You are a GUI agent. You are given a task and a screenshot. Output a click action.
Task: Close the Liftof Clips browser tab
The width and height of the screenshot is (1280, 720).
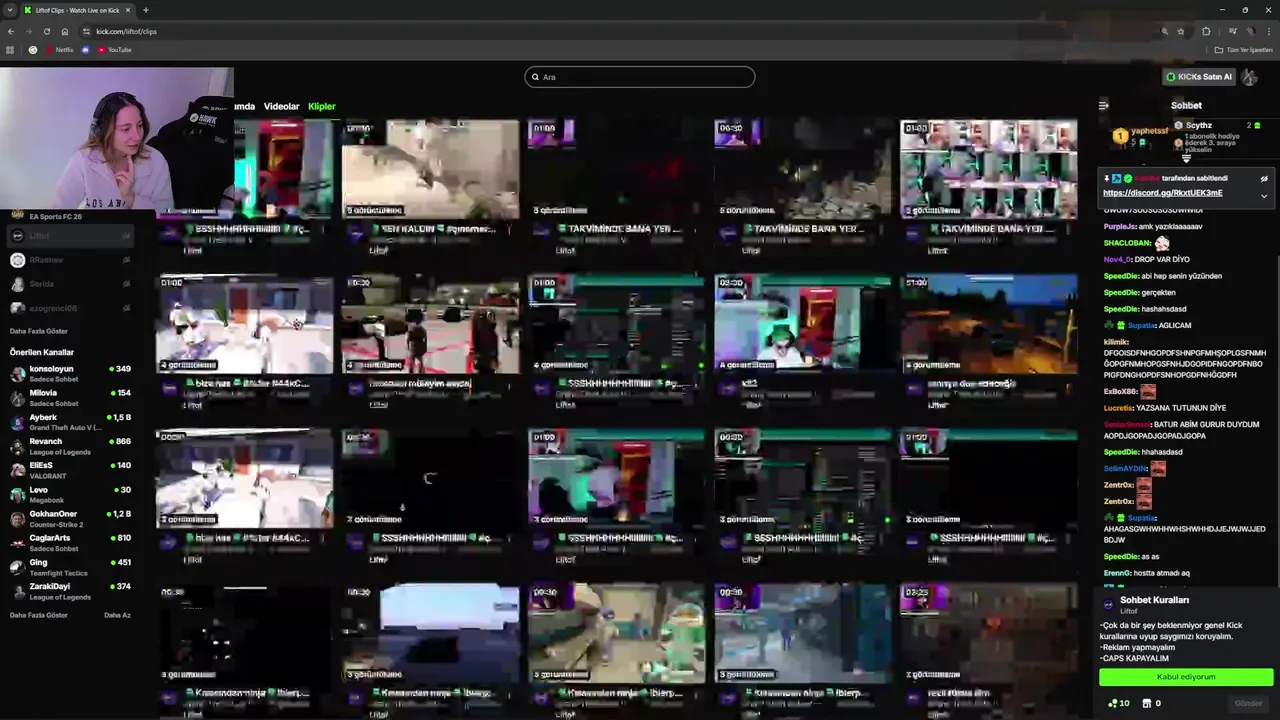pyautogui.click(x=128, y=10)
